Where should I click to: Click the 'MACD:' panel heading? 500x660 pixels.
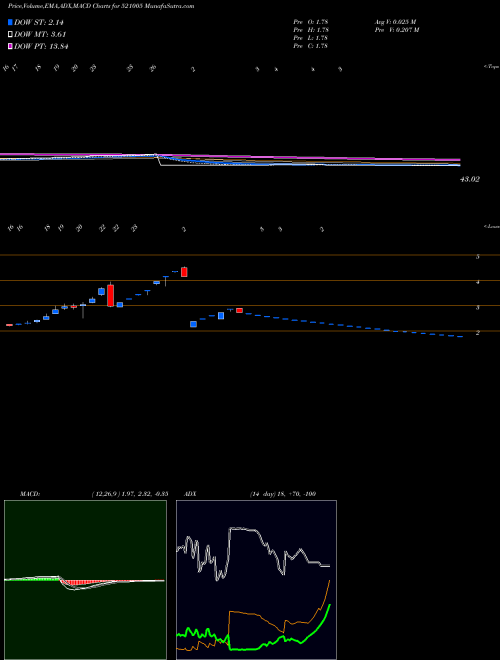(29, 494)
